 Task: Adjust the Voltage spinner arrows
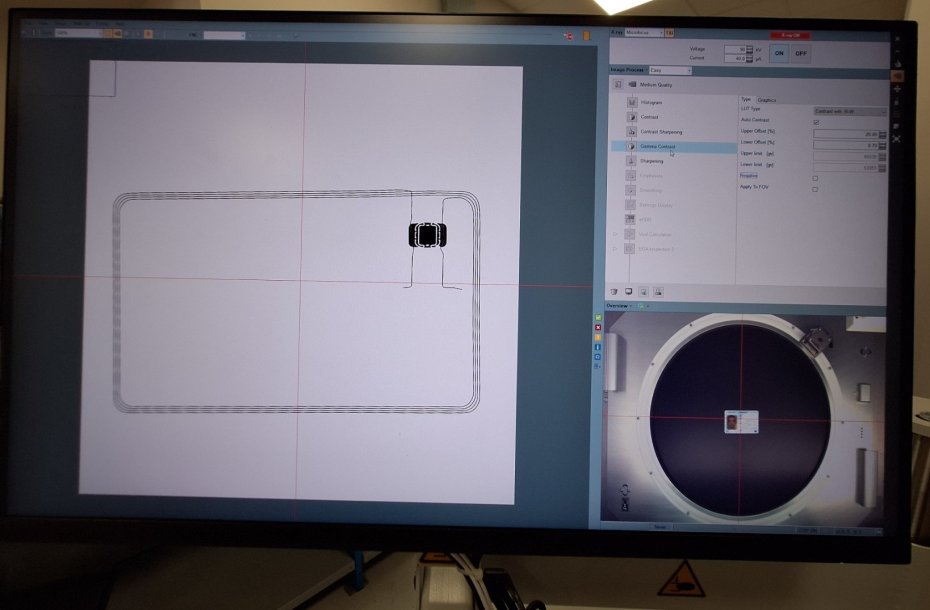(750, 49)
